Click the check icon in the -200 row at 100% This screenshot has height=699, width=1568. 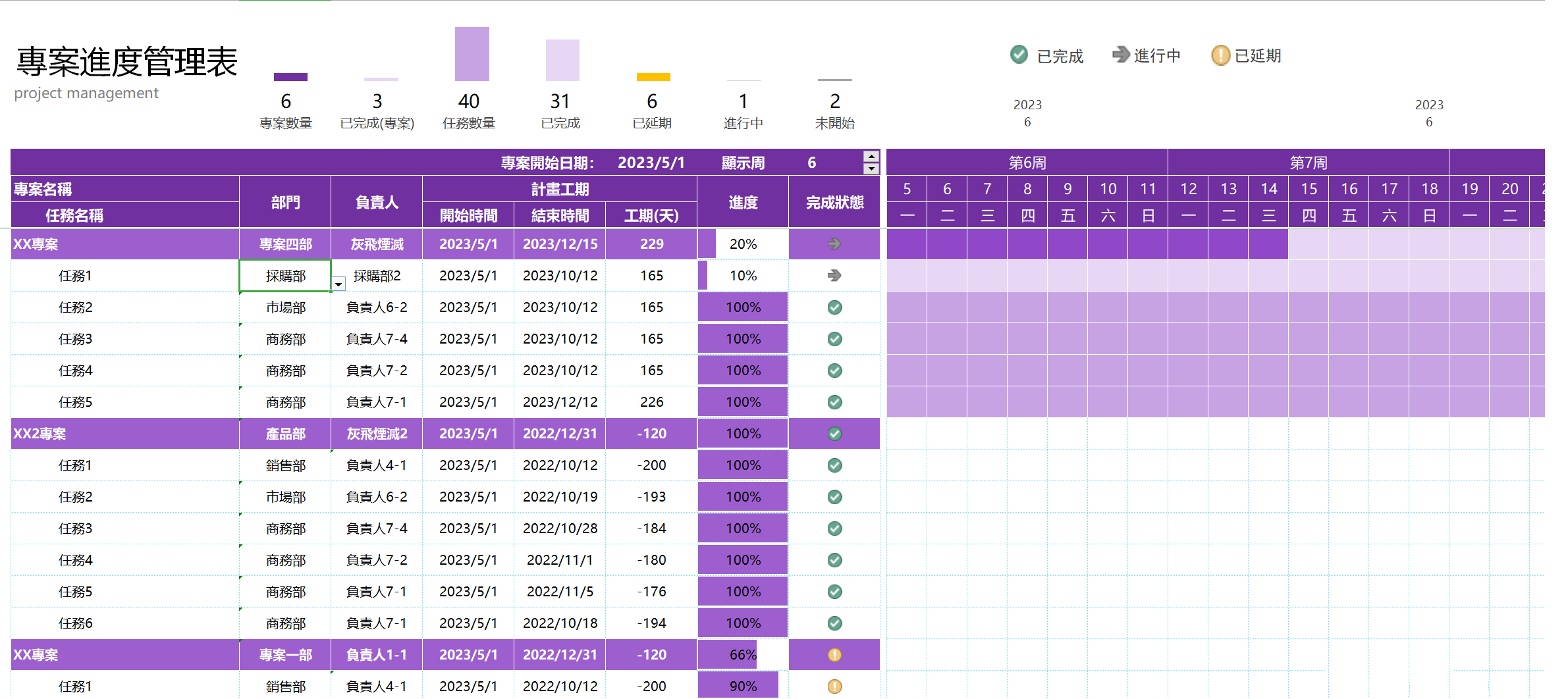pyautogui.click(x=834, y=465)
